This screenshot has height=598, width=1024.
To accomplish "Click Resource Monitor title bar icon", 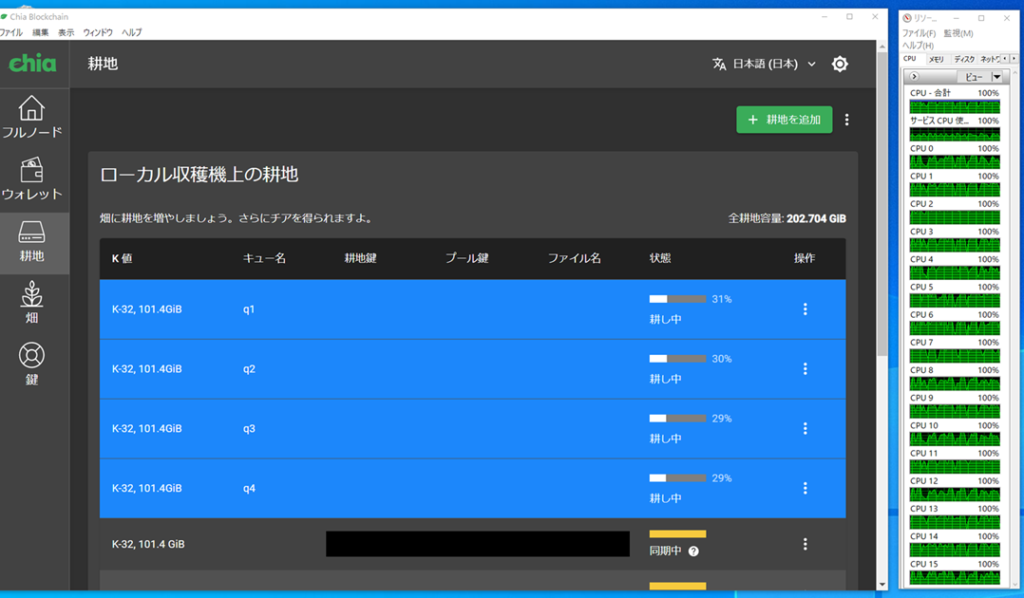I will point(907,18).
